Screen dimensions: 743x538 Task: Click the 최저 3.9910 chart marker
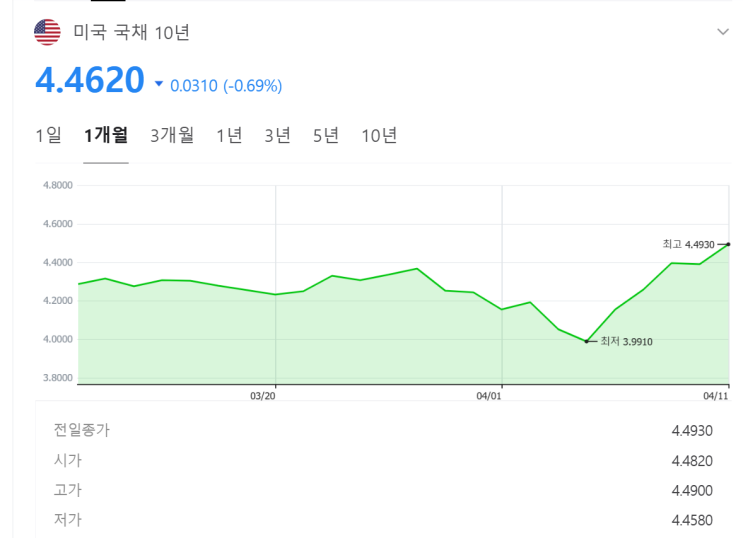(x=587, y=341)
